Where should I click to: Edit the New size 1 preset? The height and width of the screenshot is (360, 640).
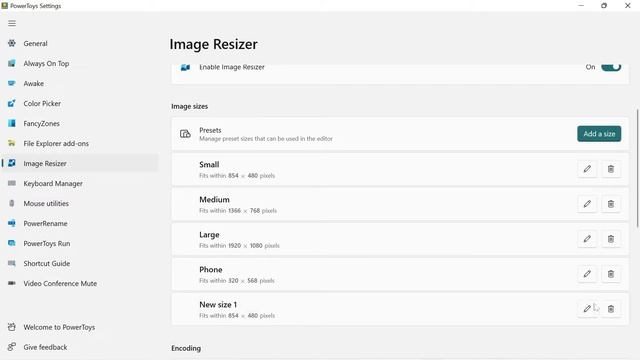587,309
